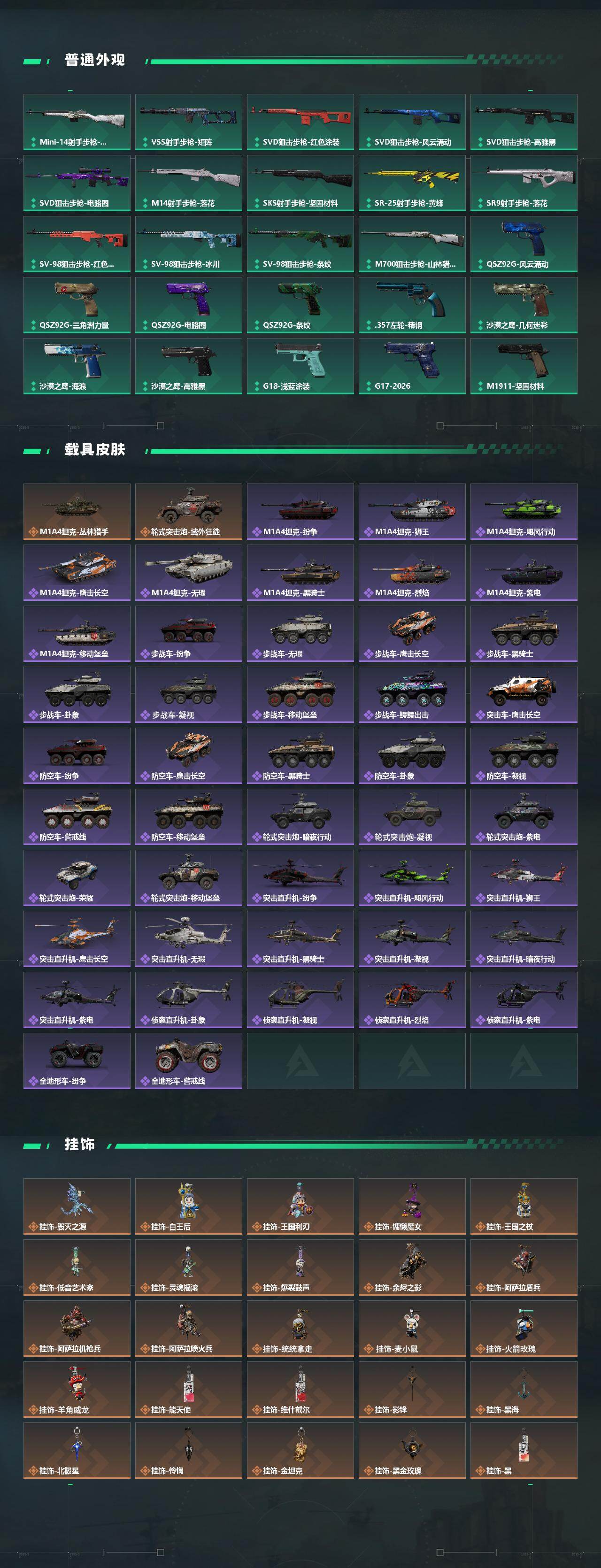This screenshot has height=1568, width=601.
Task: Click the 侦察直升机-烈焰 helicopter skin
Action: coord(412,999)
